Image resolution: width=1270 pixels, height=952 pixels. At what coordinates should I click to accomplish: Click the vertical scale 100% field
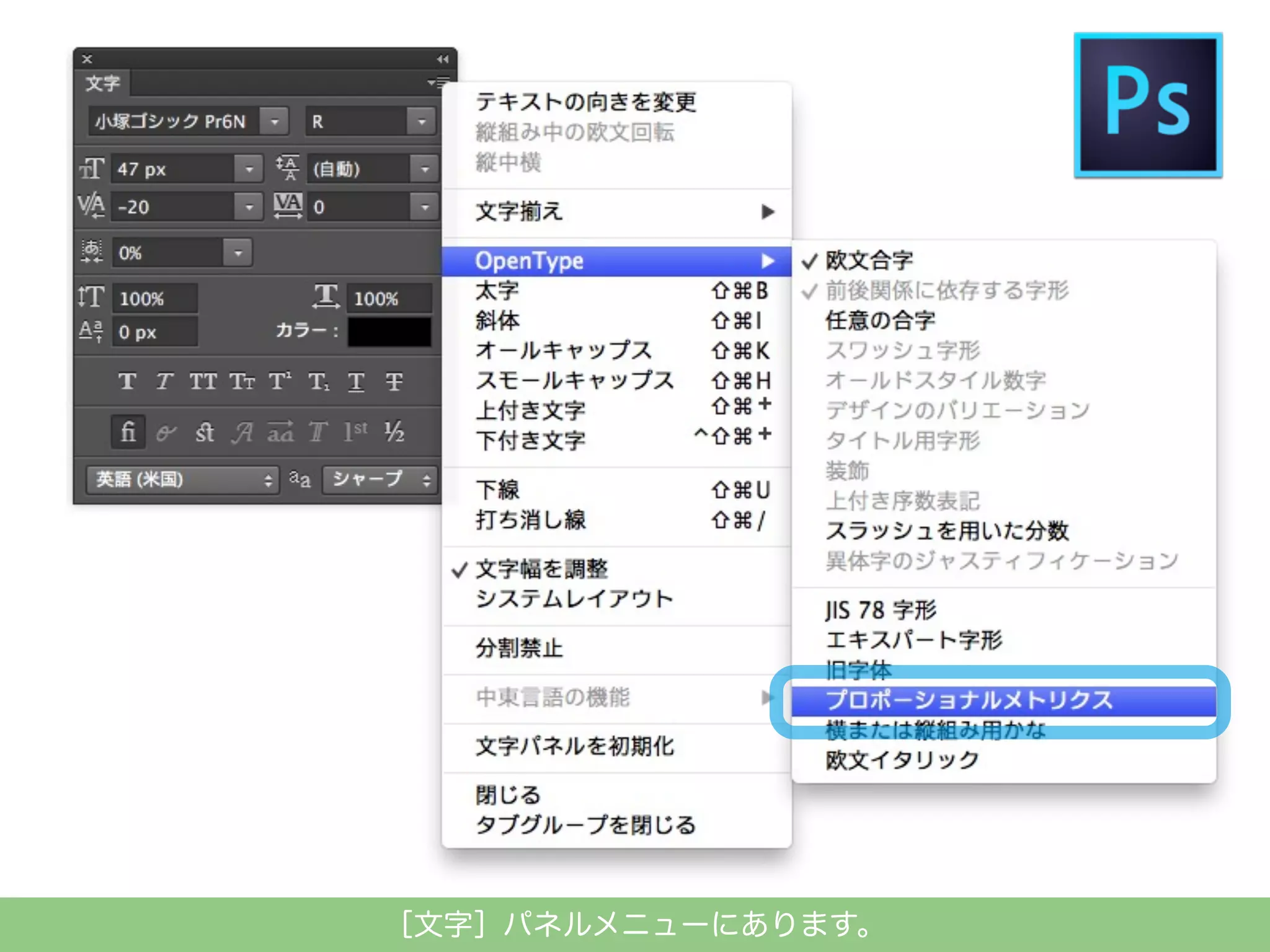(154, 298)
